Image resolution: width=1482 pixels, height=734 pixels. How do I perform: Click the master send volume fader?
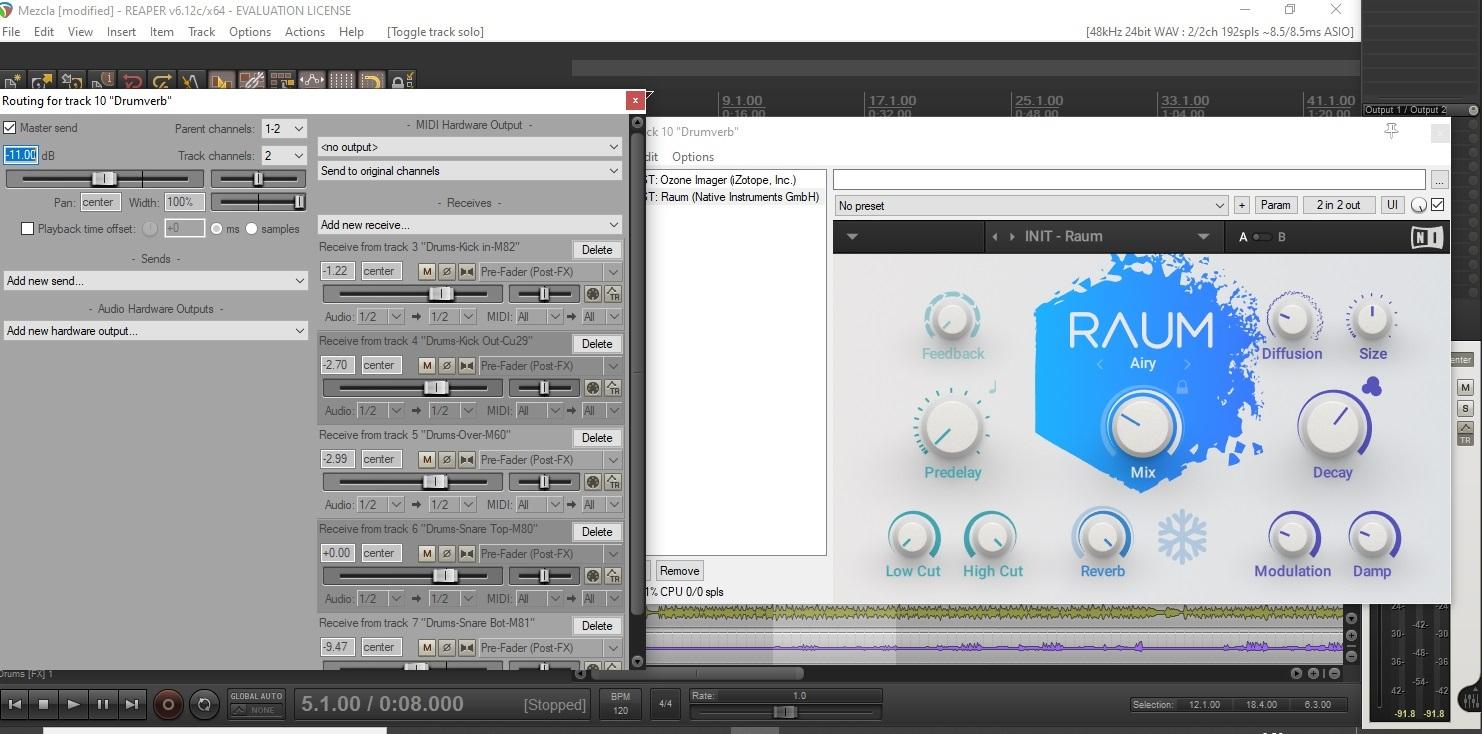coord(104,179)
